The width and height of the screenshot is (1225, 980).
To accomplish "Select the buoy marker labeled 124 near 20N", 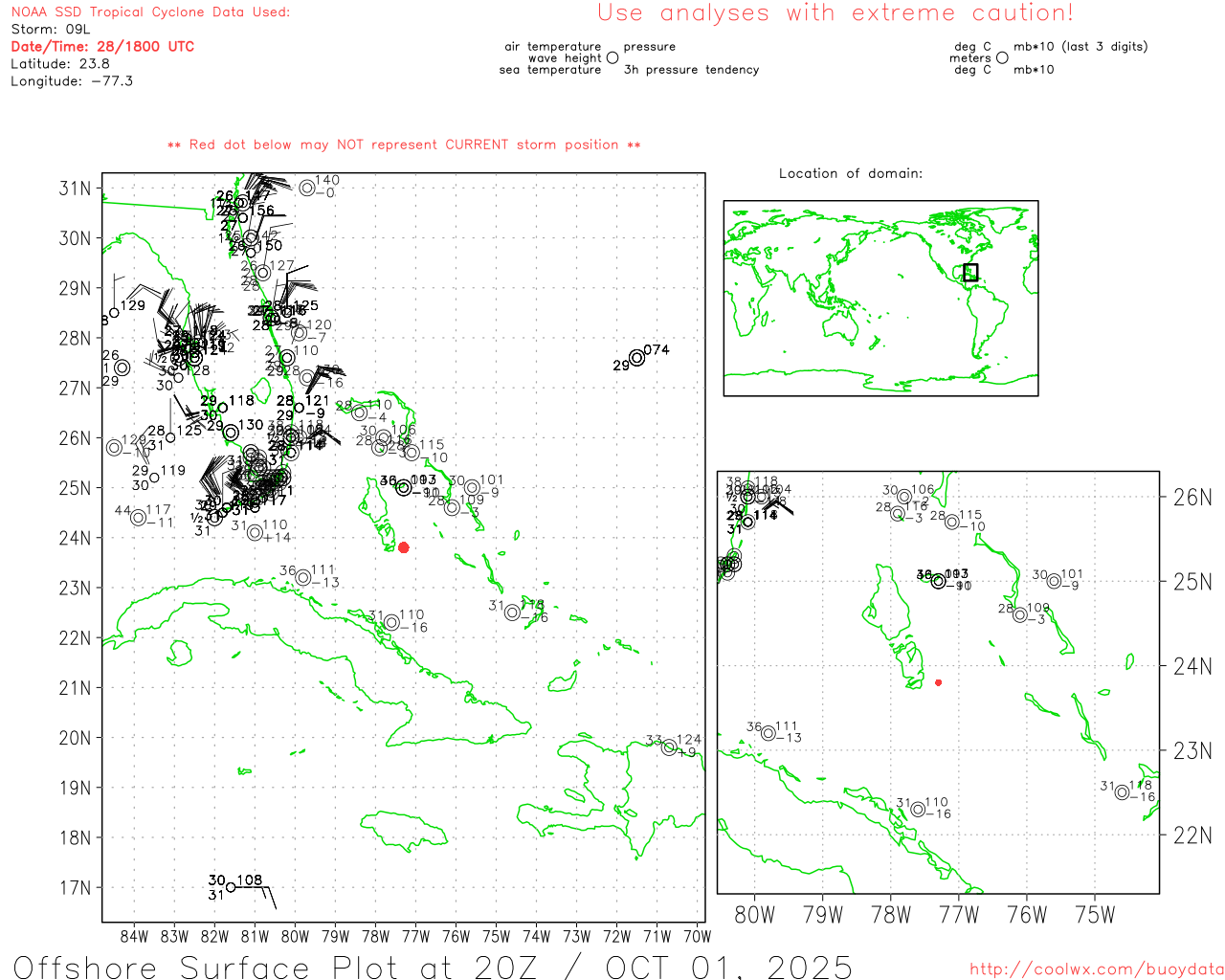I will coord(669,747).
